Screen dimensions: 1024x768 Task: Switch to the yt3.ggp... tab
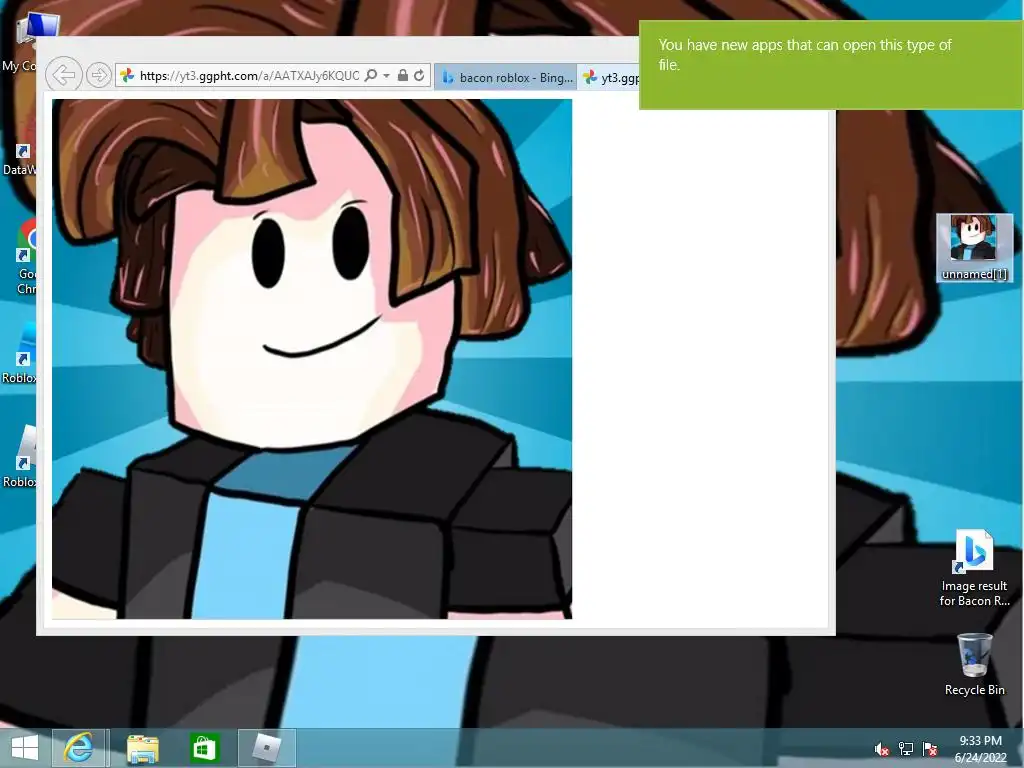point(610,77)
